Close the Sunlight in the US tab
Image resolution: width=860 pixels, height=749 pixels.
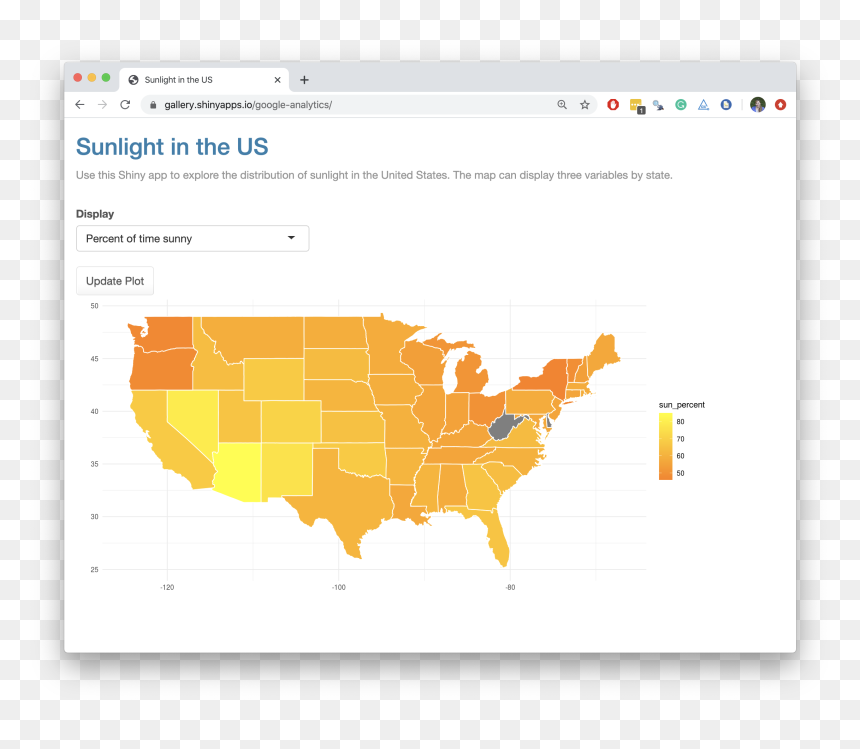(278, 80)
